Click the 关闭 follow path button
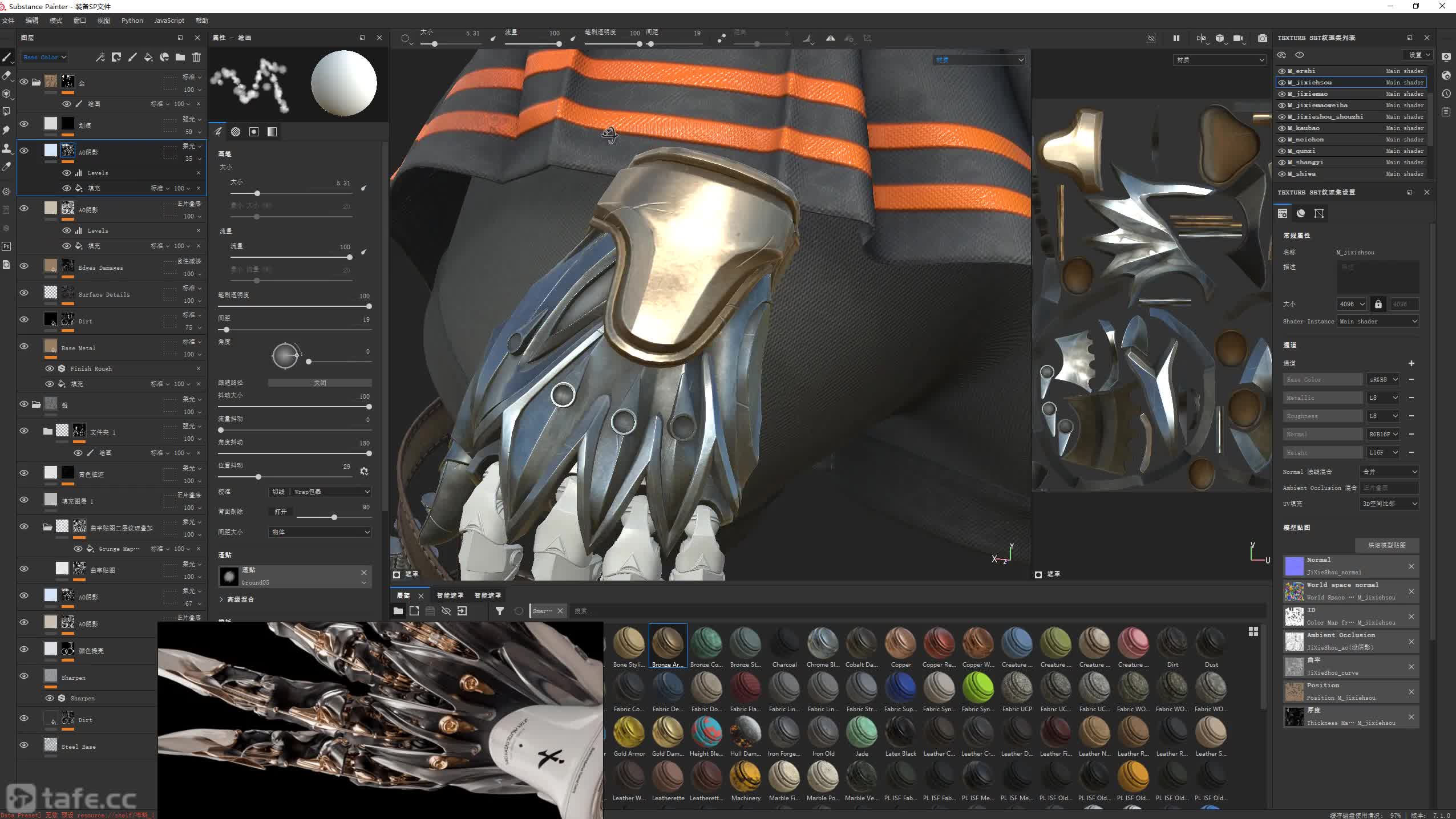The image size is (1456, 819). [320, 383]
